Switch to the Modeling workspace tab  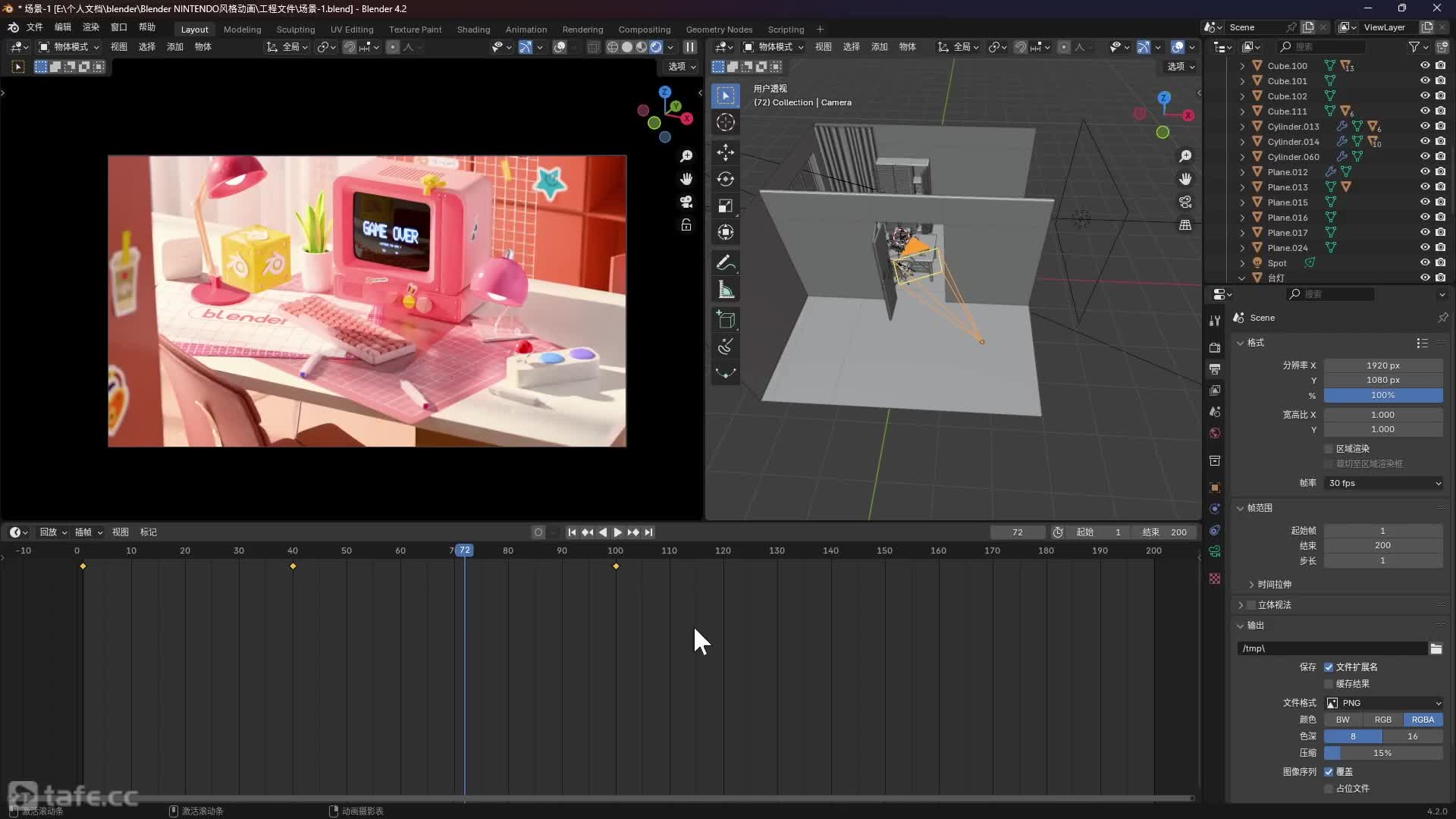(243, 30)
